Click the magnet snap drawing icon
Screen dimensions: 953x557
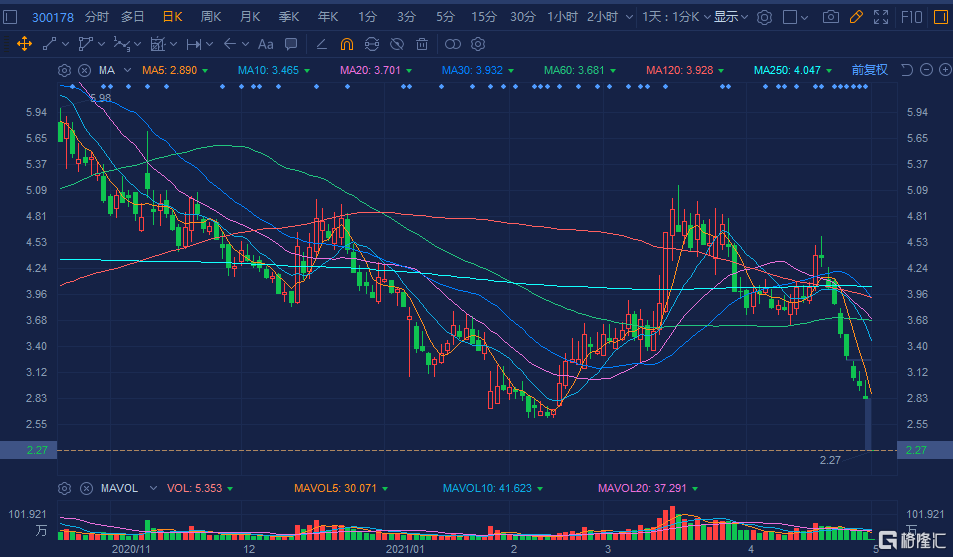click(x=346, y=44)
